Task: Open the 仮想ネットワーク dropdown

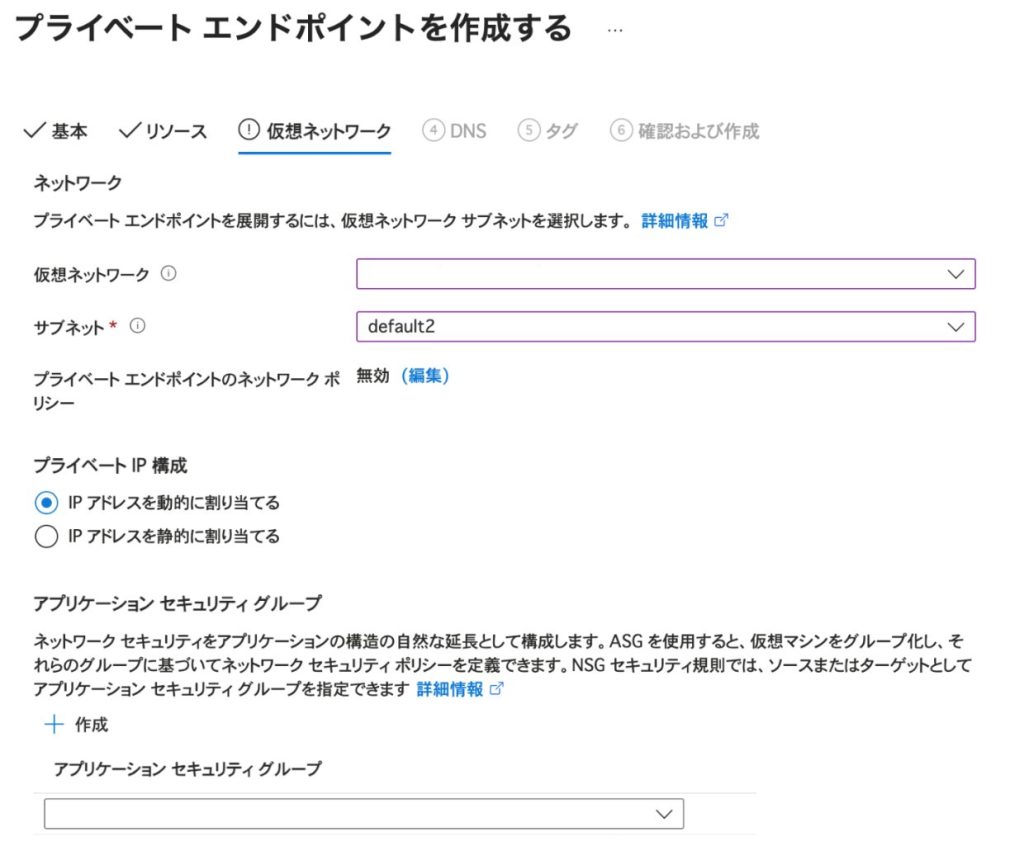Action: (x=665, y=274)
